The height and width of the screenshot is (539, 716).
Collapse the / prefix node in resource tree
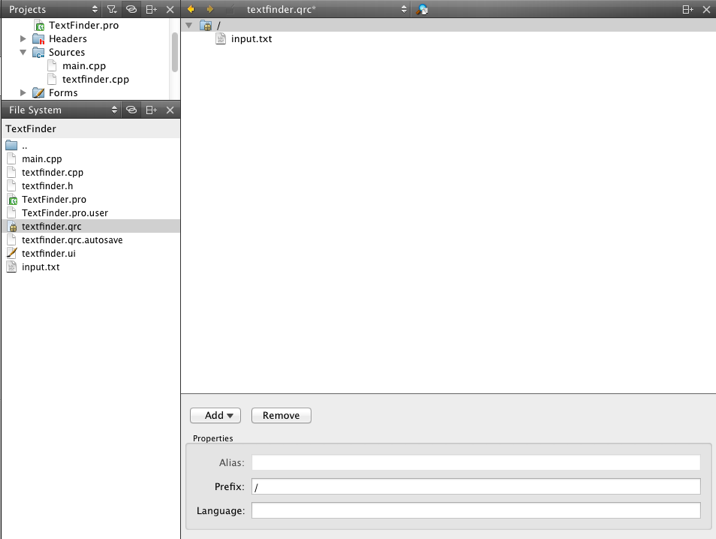click(x=189, y=25)
